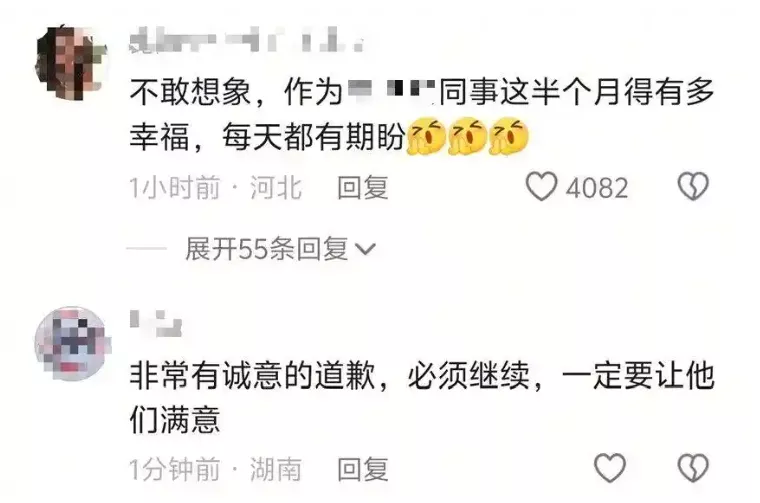The width and height of the screenshot is (760, 503).
Task: Tap the 1小时前 · 河北 timestamp
Action: [216, 188]
